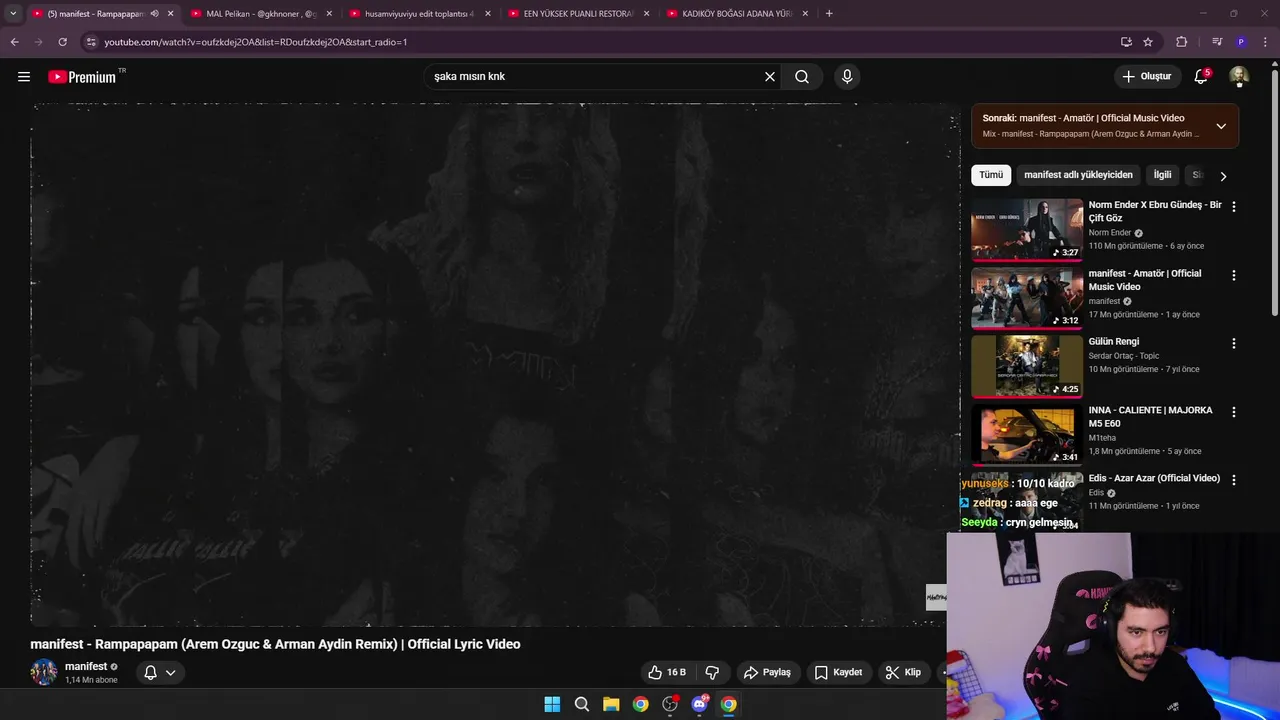Expand the Sonraki mix playlist panel

point(1221,126)
